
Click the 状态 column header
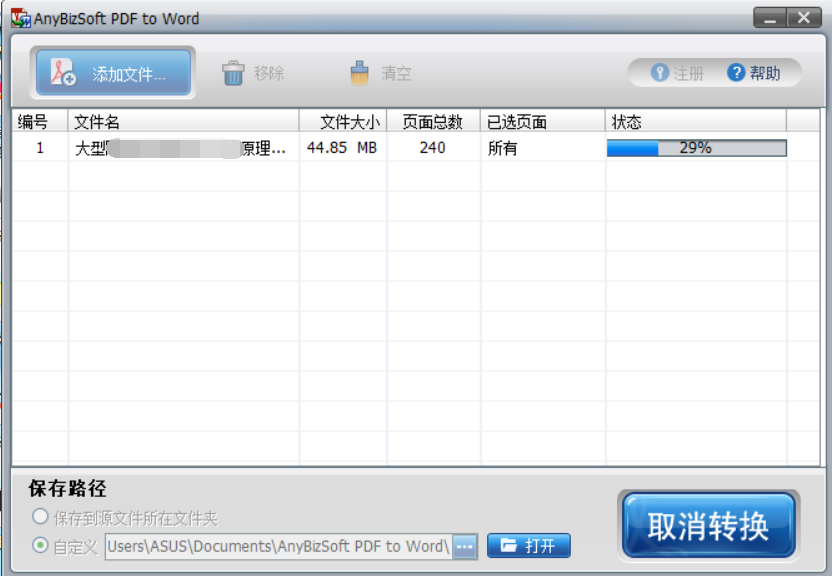click(627, 121)
